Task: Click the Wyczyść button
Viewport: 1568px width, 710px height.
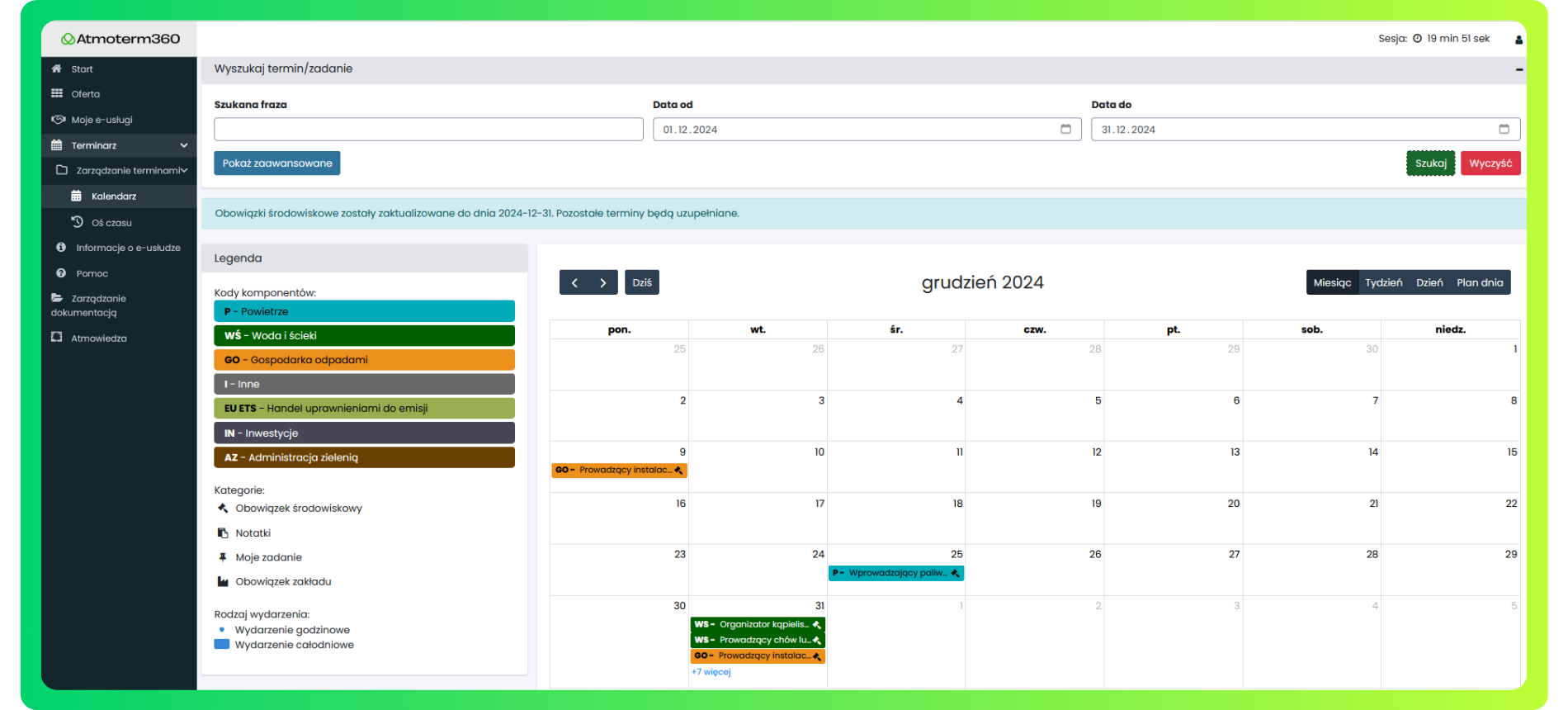Action: tap(1490, 163)
